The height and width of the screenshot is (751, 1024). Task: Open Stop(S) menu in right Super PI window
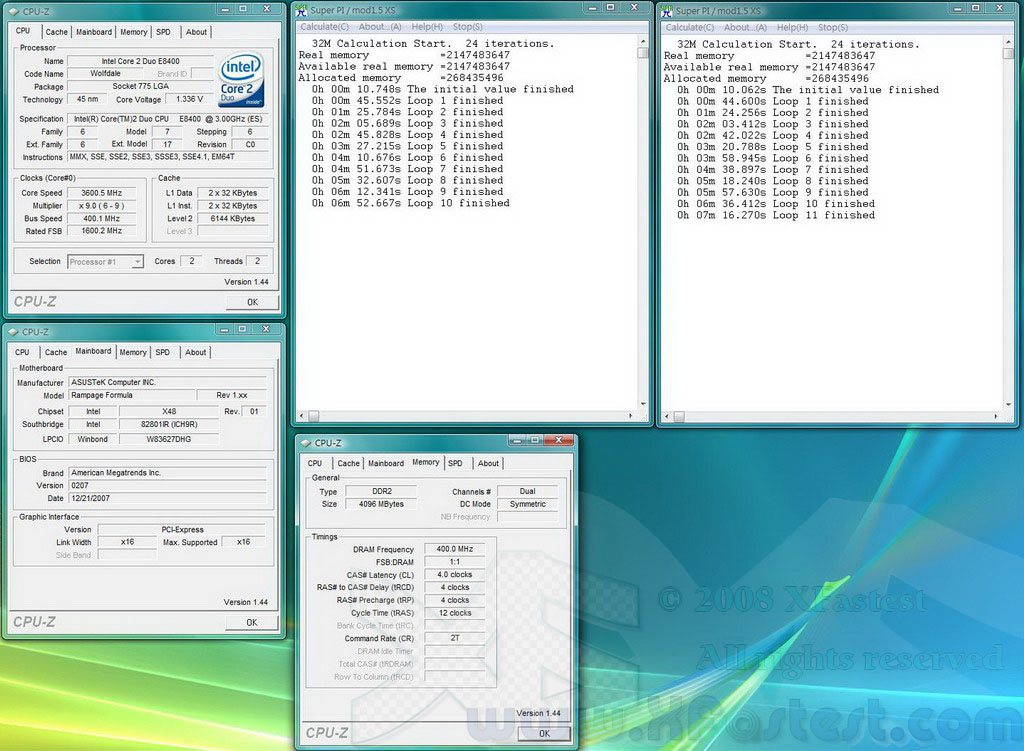coord(833,28)
